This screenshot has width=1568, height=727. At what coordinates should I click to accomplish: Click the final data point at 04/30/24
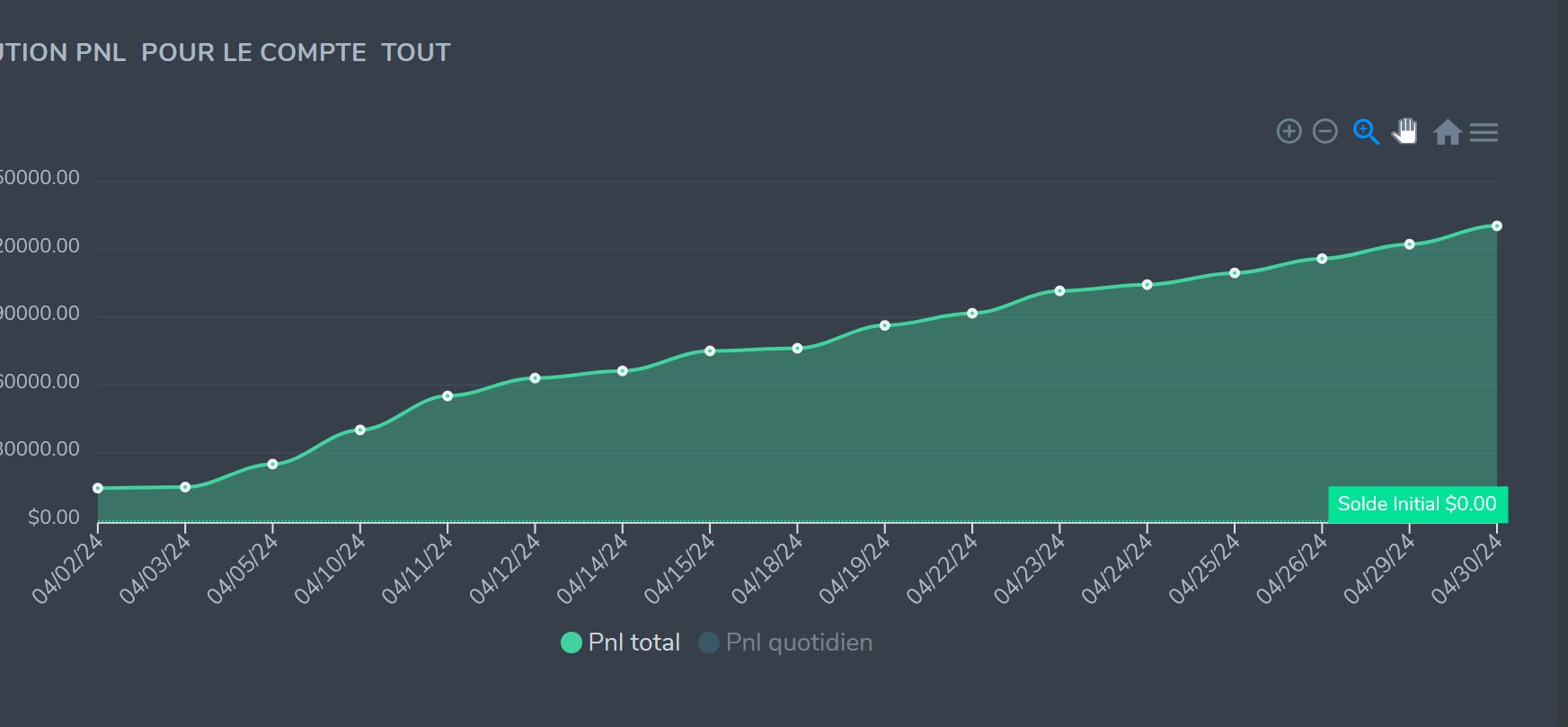coord(1497,226)
